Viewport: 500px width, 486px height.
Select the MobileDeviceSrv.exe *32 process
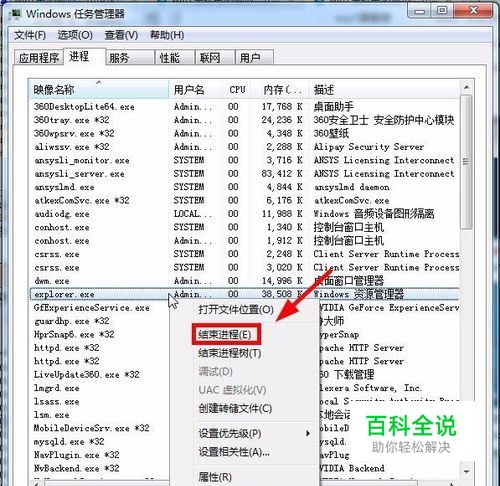(x=92, y=428)
